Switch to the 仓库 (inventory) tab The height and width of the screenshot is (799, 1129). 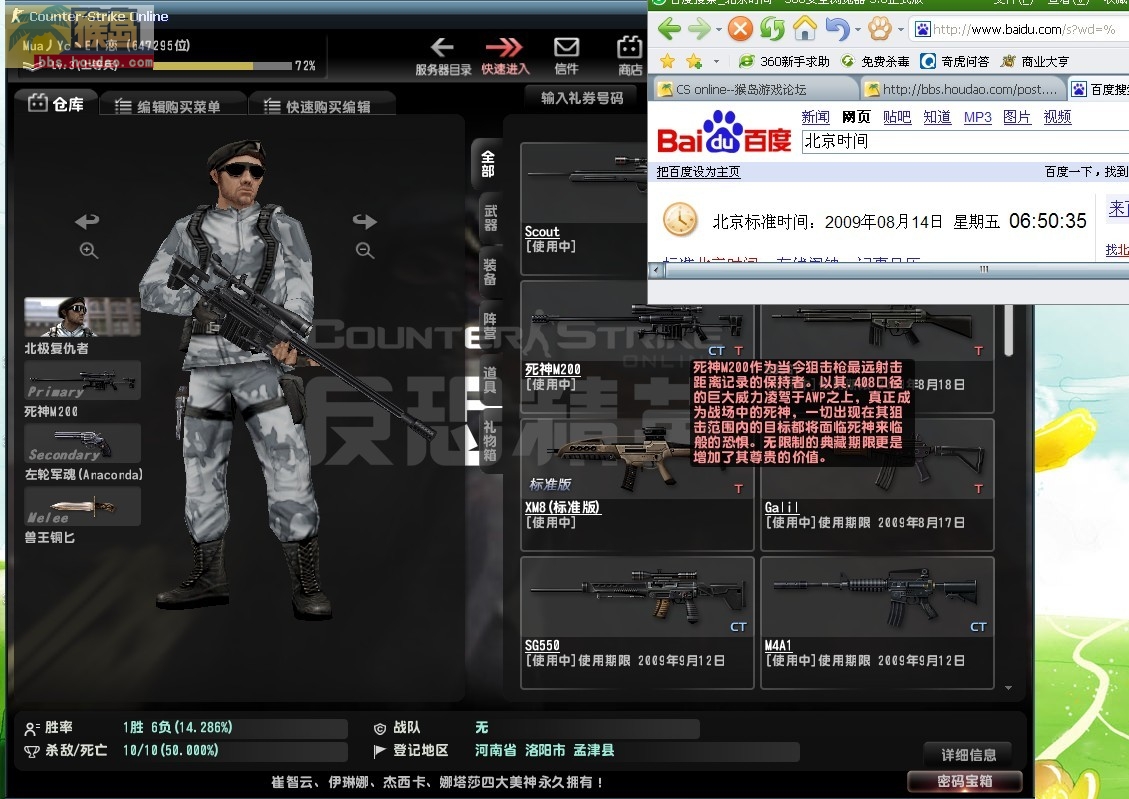(x=56, y=104)
